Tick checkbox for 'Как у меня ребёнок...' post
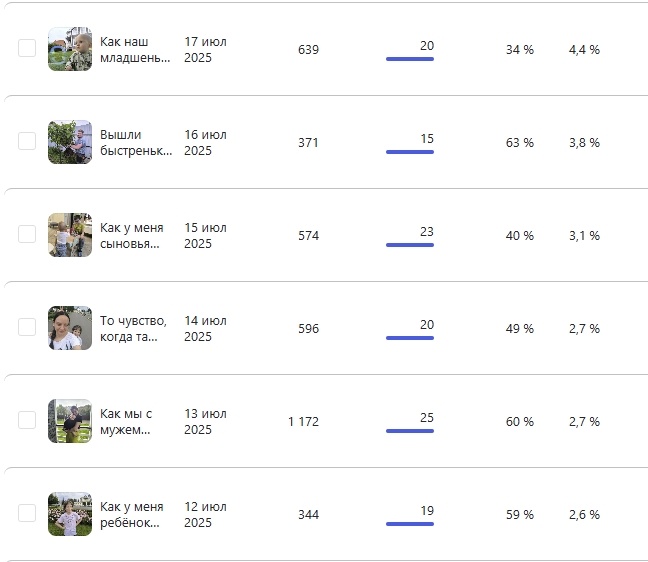The image size is (648, 562). 27,514
